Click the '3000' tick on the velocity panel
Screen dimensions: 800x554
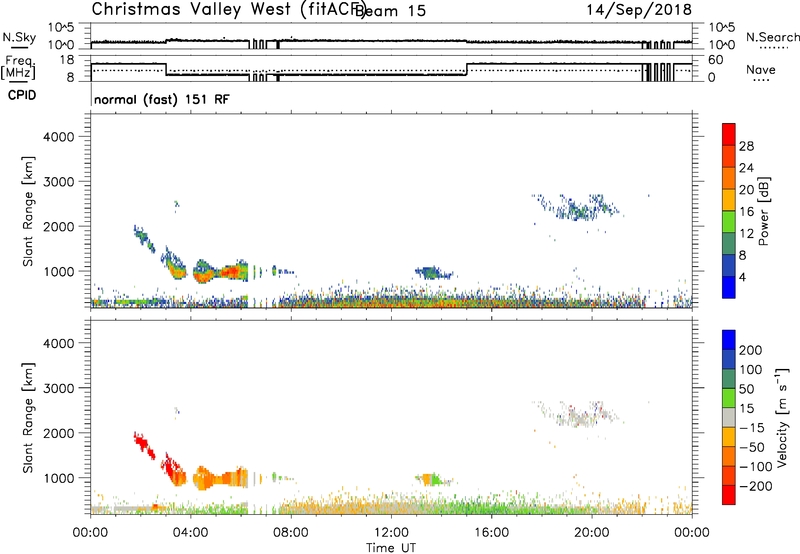pyautogui.click(x=59, y=388)
